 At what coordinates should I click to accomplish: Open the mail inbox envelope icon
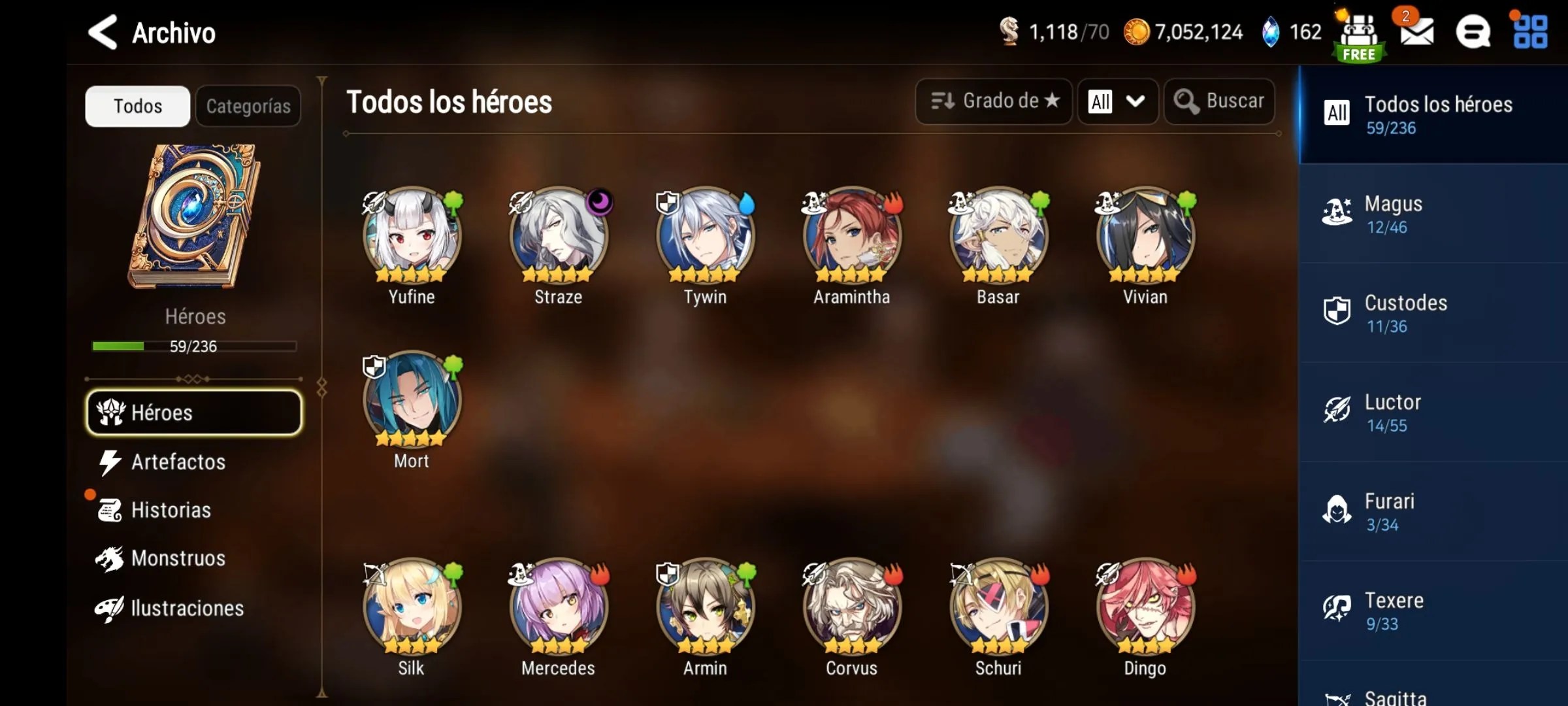pos(1416,30)
